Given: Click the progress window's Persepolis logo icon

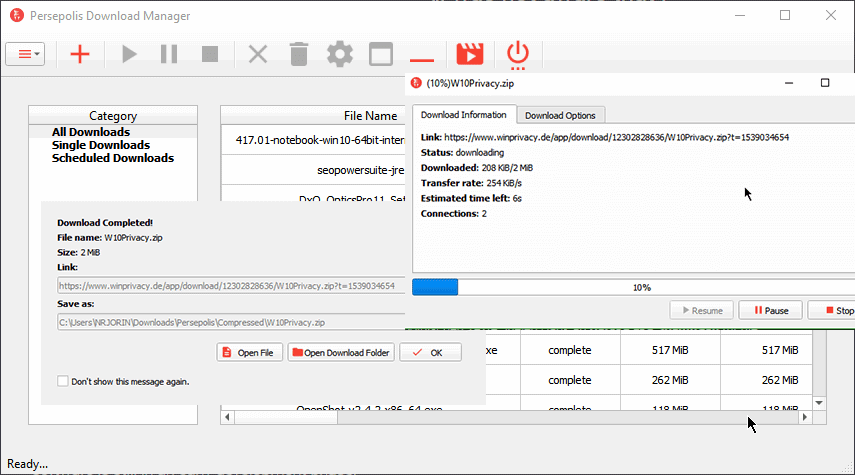Looking at the screenshot, I should 416,83.
